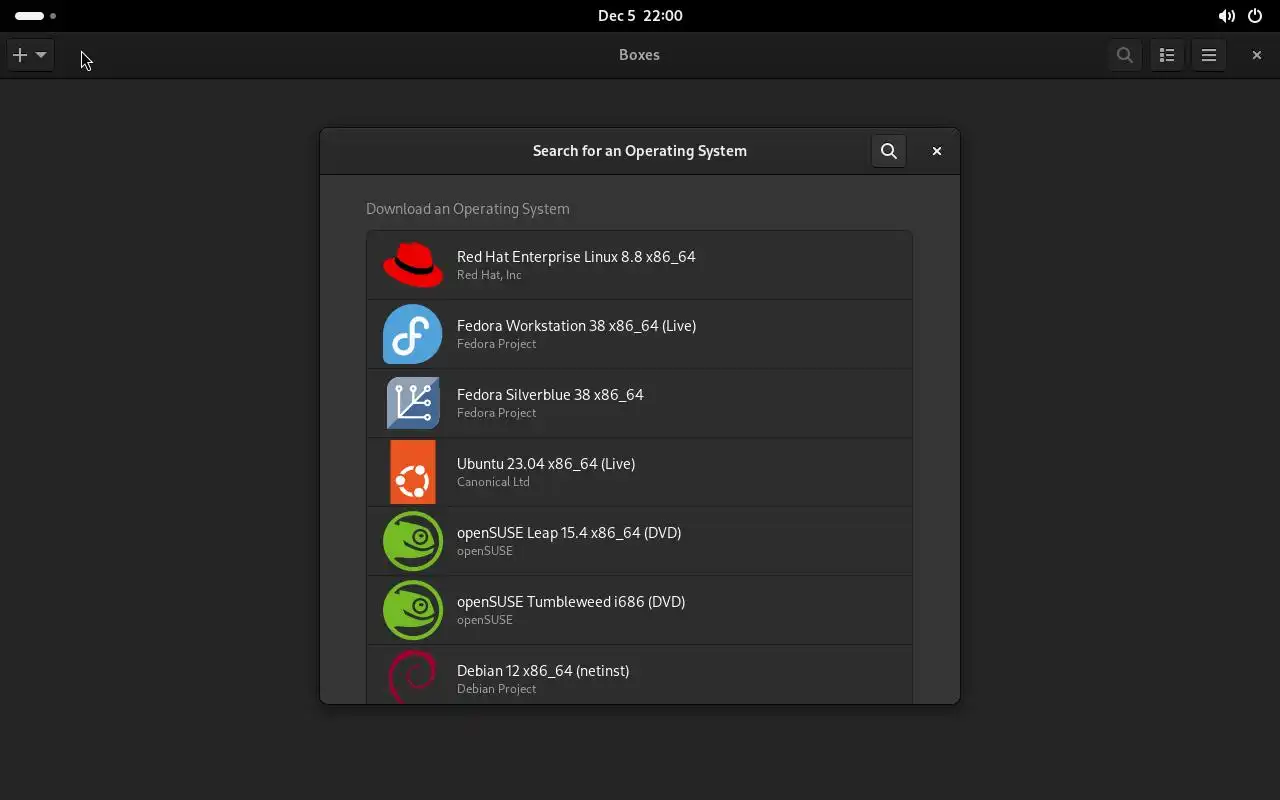
Task: Click the Activities workspace indicator
Action: [35, 16]
